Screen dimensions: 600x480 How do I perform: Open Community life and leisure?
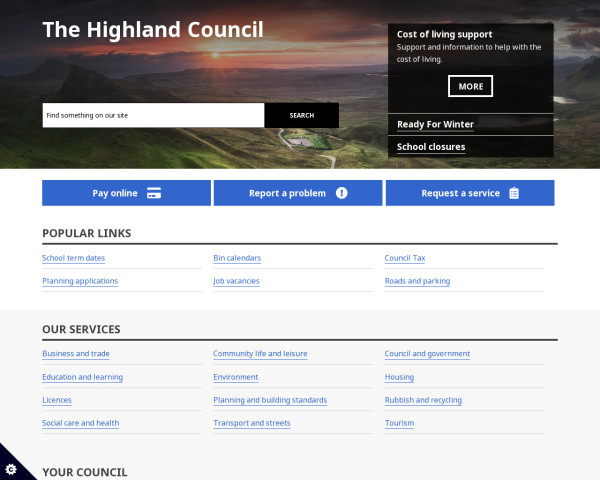click(x=260, y=354)
